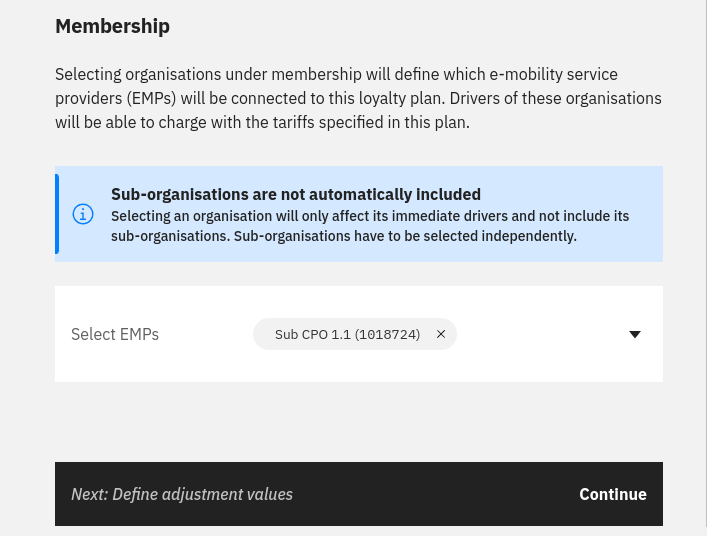The width and height of the screenshot is (707, 536).
Task: Click the blue info circle icon
Action: 83,214
